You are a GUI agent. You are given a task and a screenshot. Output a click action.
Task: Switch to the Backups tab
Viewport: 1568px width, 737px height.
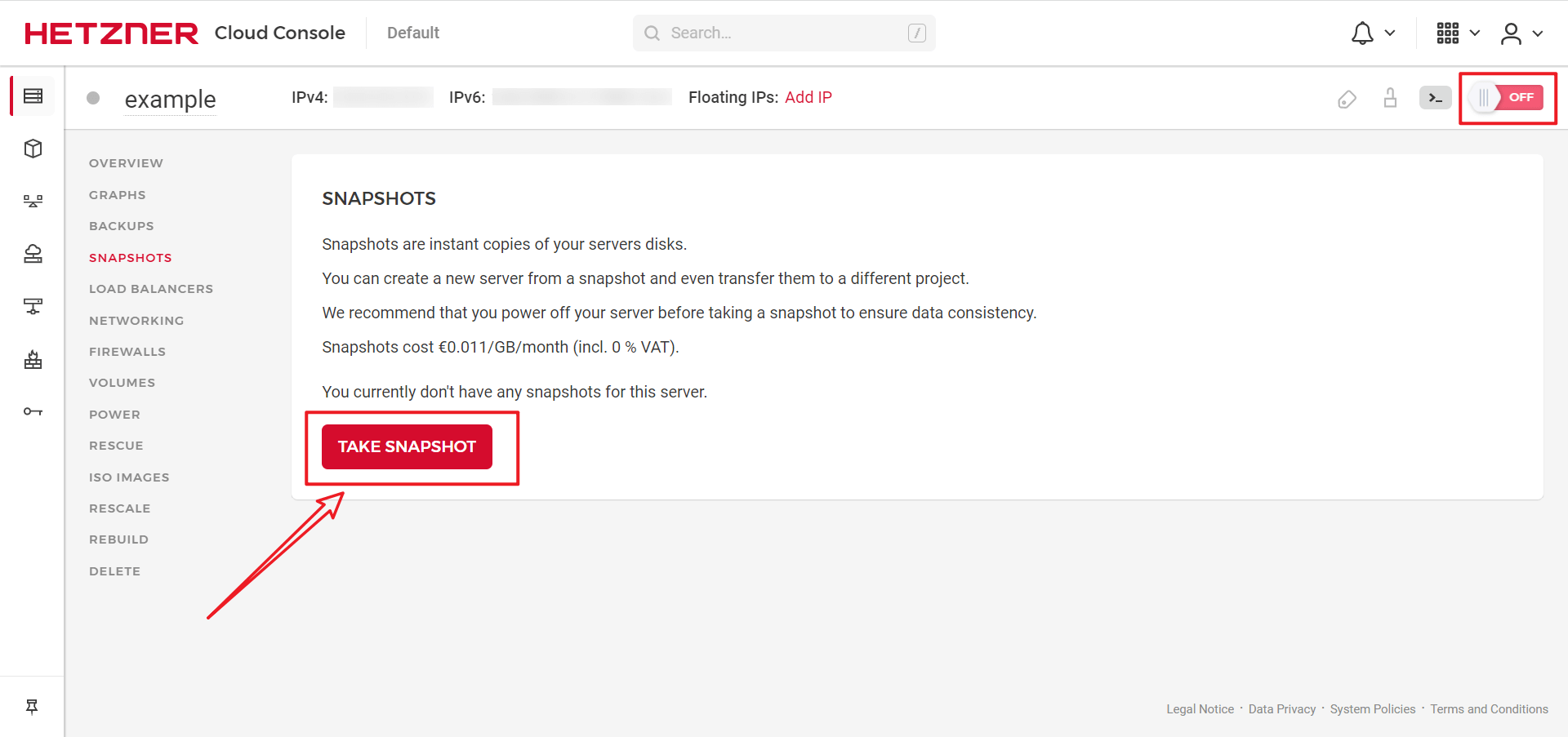point(122,226)
